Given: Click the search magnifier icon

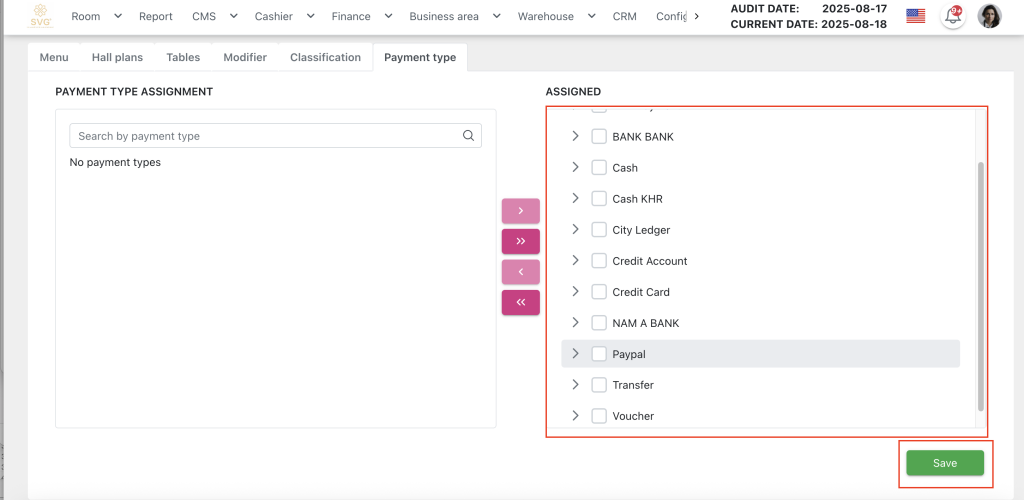Looking at the screenshot, I should (468, 136).
